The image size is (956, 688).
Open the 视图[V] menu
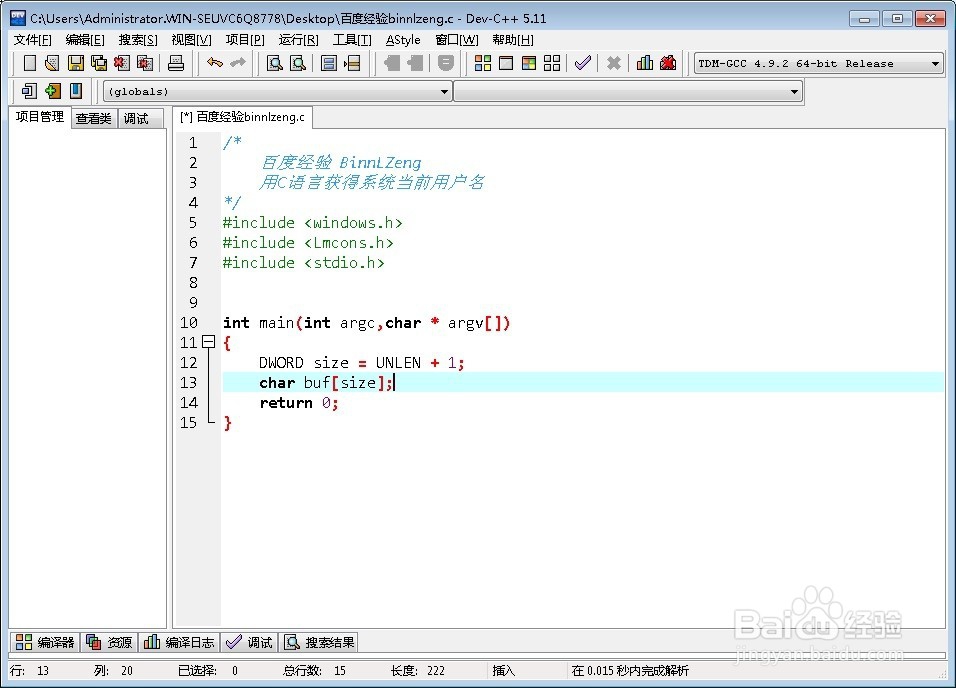[191, 40]
